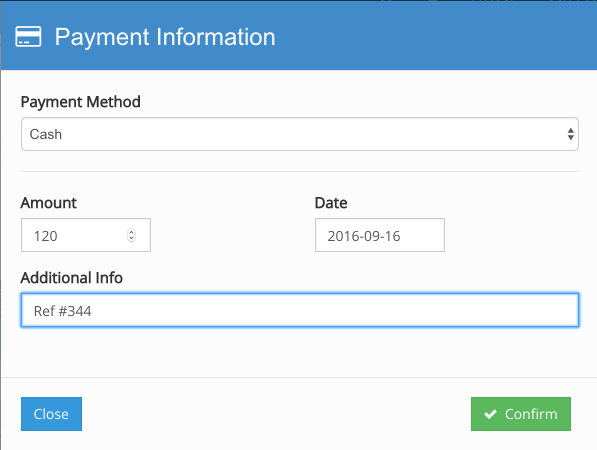Decrease Amount using the stepper down arrow
This screenshot has height=450, width=597.
[131, 238]
